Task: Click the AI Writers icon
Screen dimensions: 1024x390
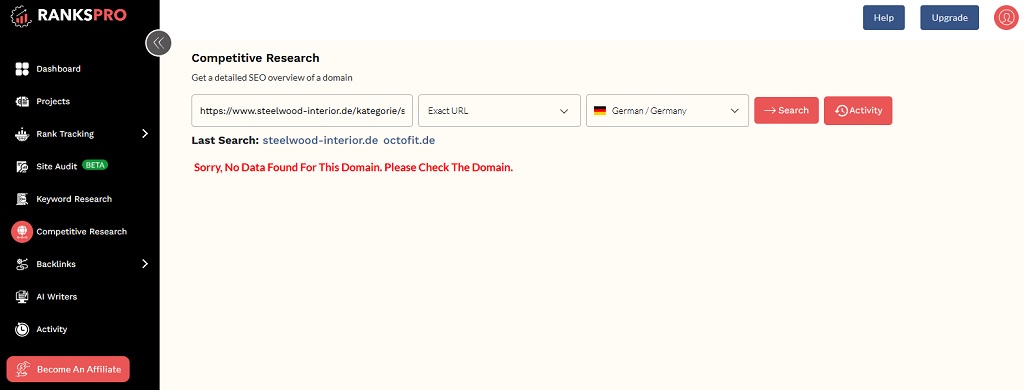Action: pos(22,297)
